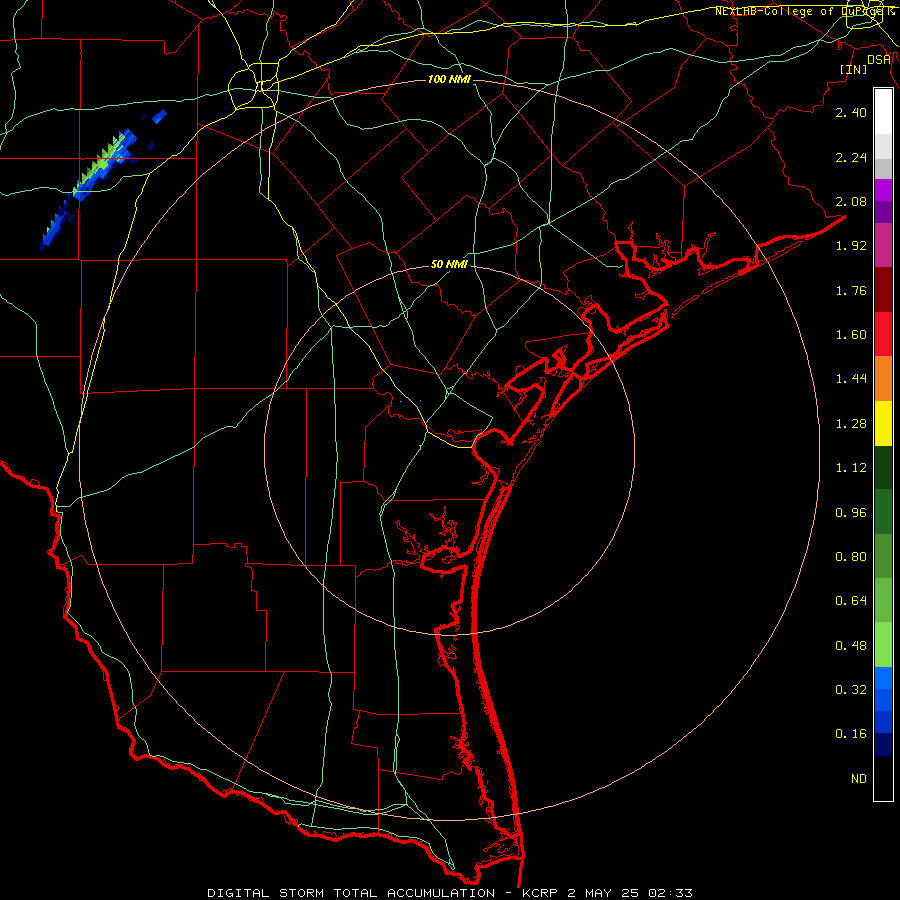Select the darkest green swatch beside 1.12
This screenshot has height=900, width=900.
pyautogui.click(x=883, y=468)
